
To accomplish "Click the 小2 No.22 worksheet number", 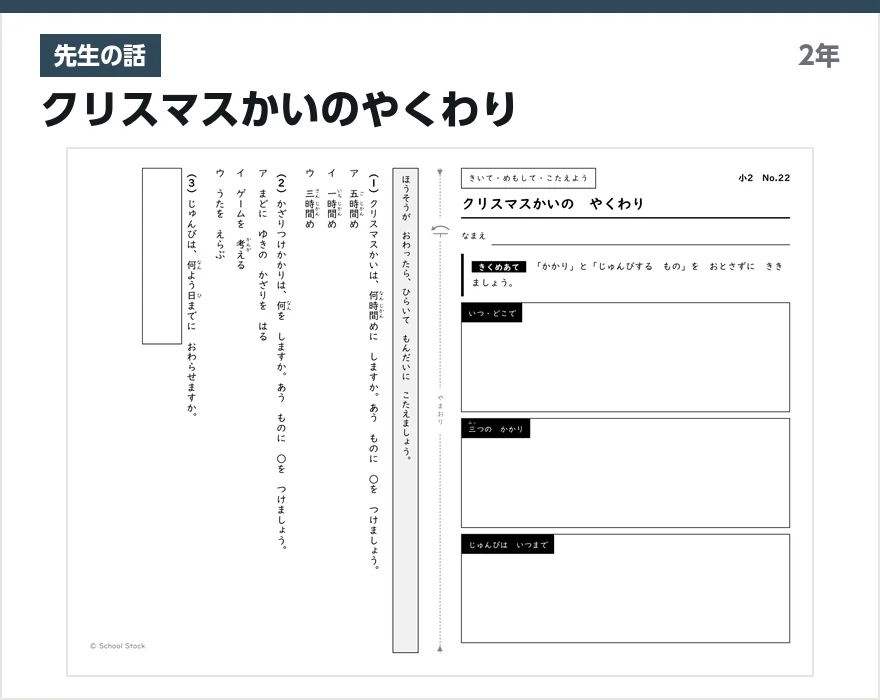I will (x=764, y=178).
